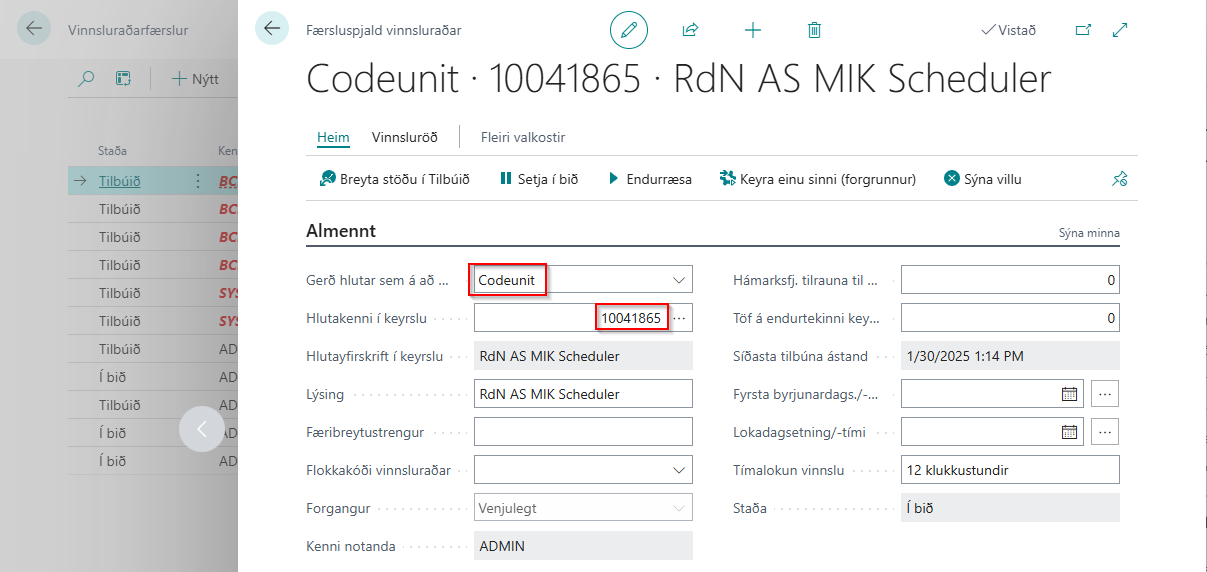1207x572 pixels.
Task: Open lookup ellipsis beside 10041865
Action: click(x=680, y=318)
